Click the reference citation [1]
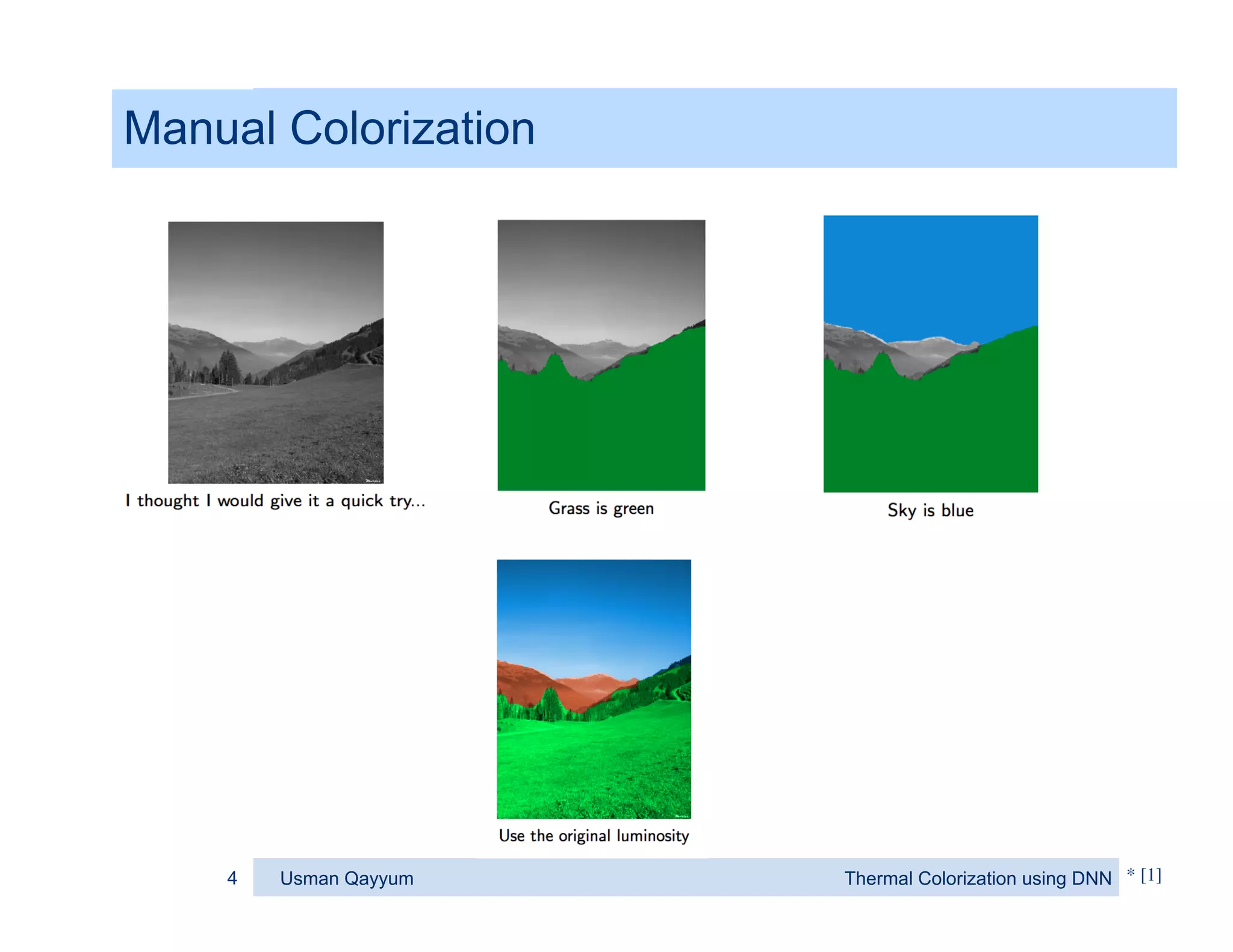 pyautogui.click(x=1150, y=875)
